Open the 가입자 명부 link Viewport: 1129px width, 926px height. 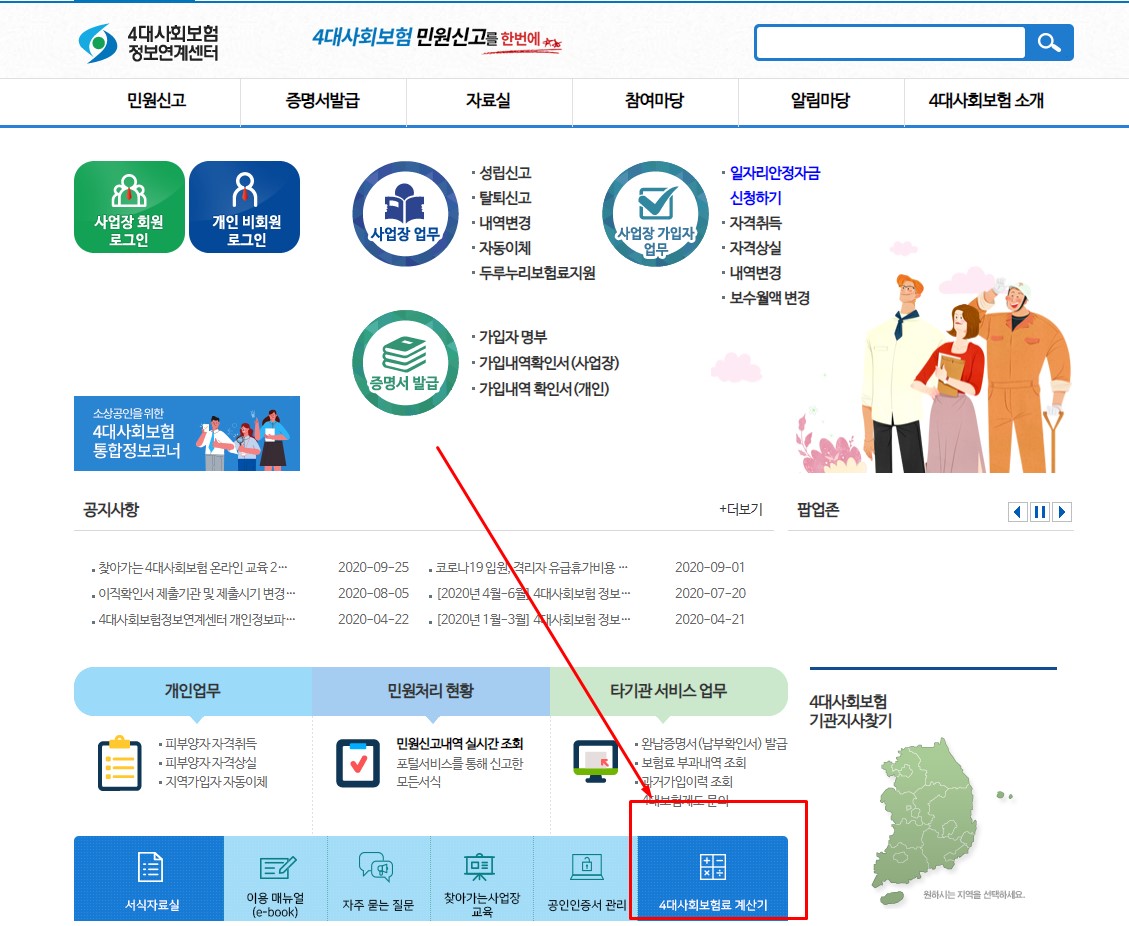pyautogui.click(x=513, y=337)
